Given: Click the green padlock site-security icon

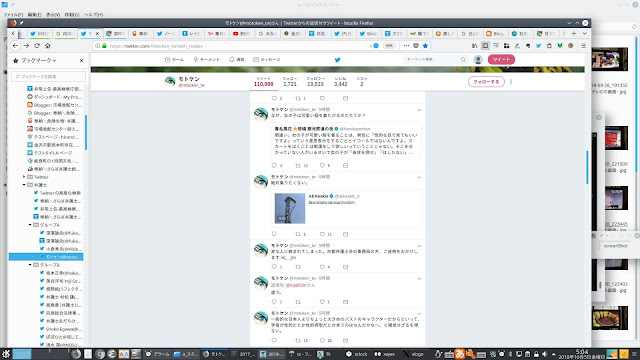Looking at the screenshot, I should [104, 46].
